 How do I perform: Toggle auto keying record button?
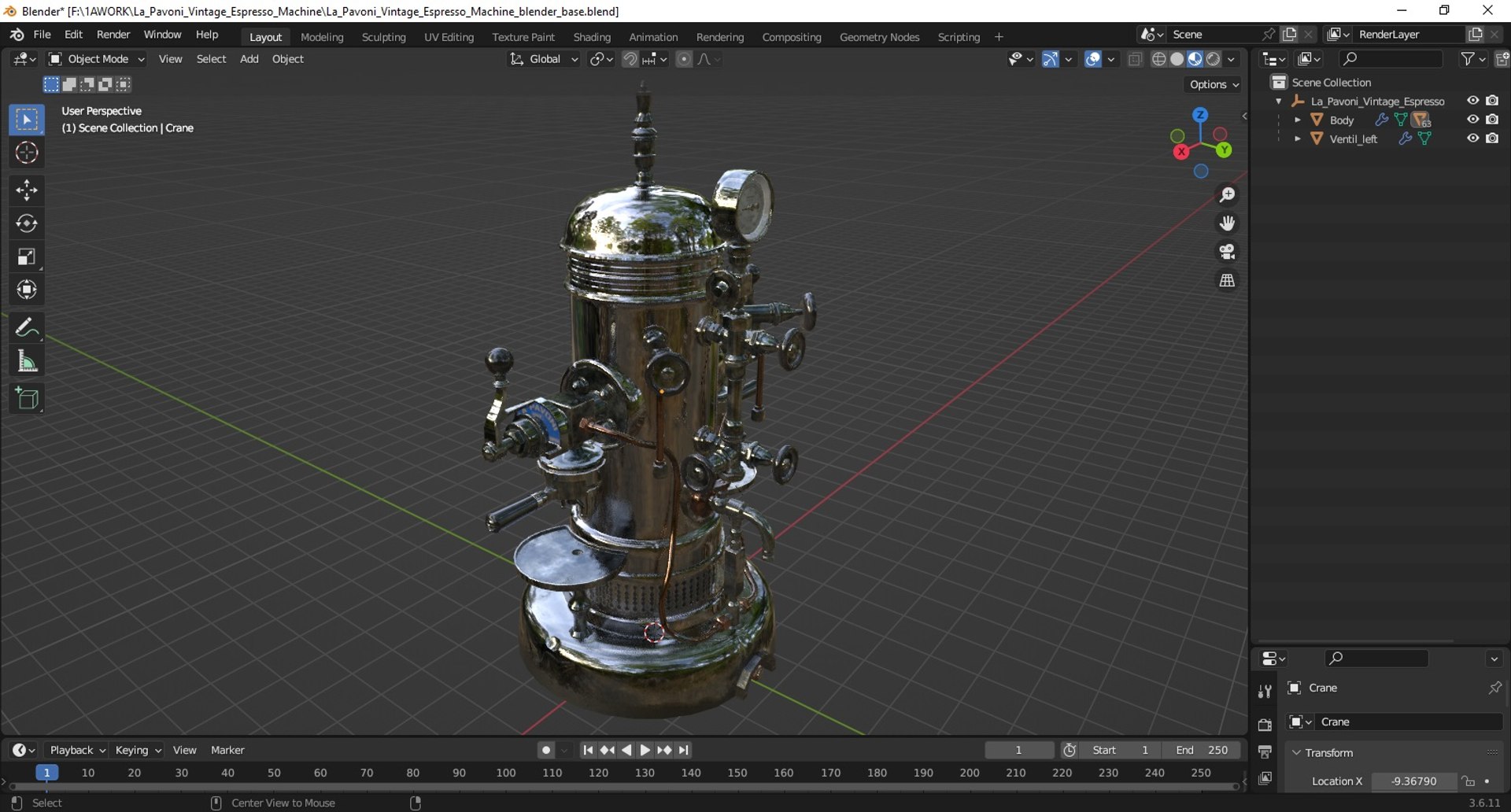point(546,750)
